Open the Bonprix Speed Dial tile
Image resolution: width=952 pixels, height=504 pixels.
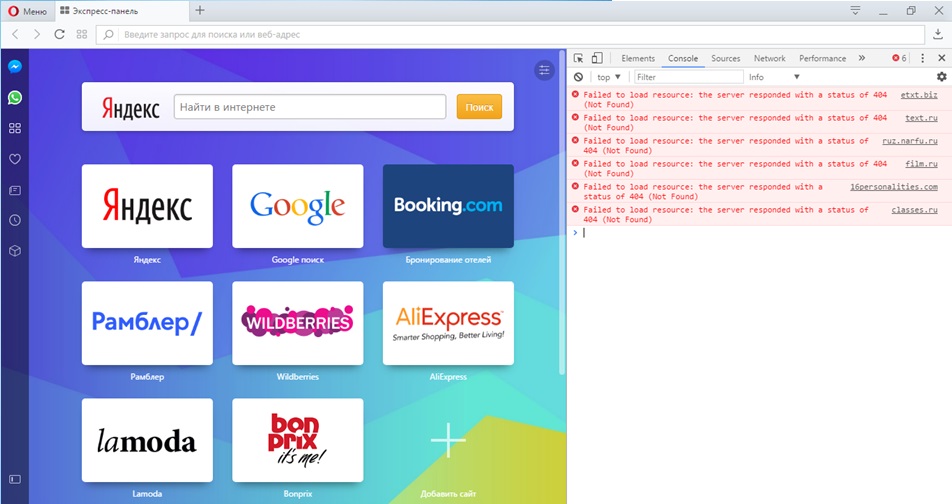pos(298,440)
